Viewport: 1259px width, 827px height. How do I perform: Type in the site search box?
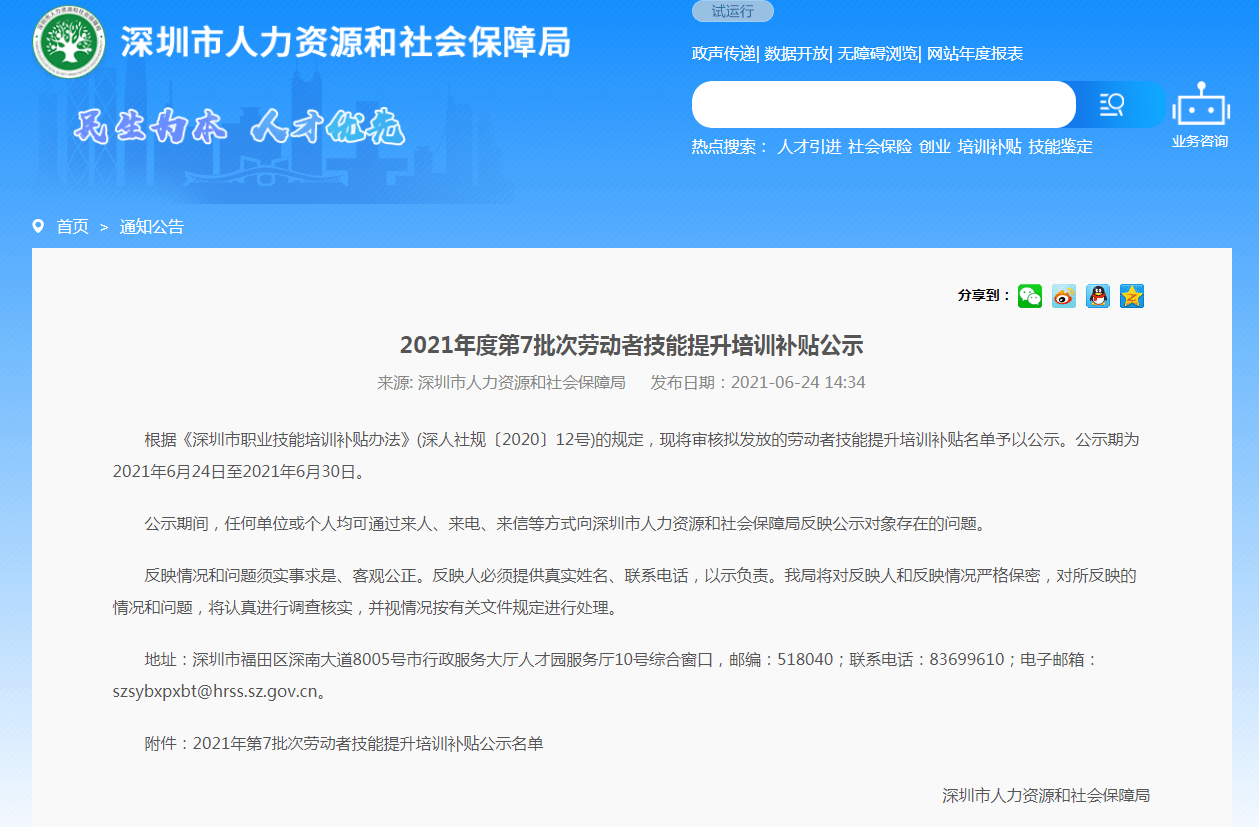click(882, 105)
